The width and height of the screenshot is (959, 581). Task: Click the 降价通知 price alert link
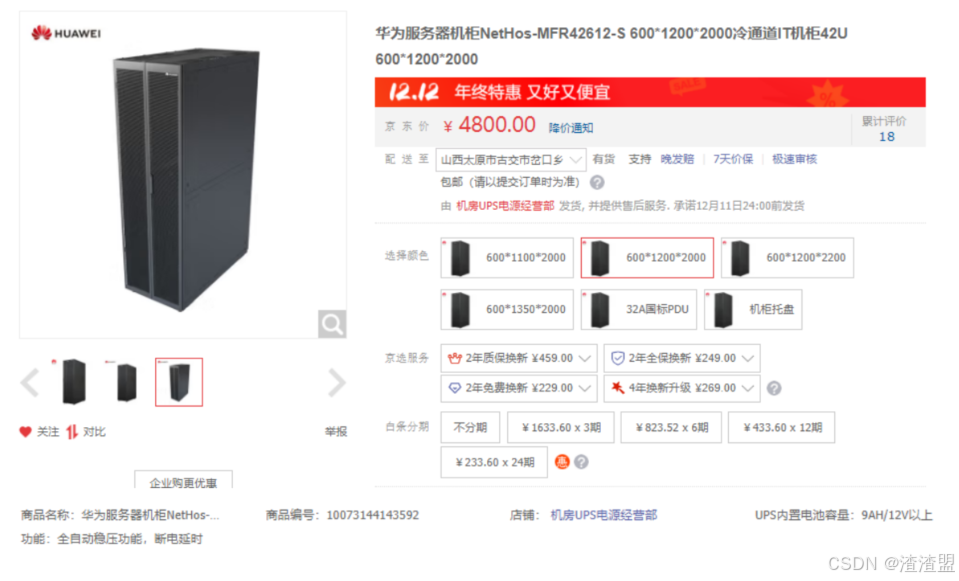click(571, 128)
